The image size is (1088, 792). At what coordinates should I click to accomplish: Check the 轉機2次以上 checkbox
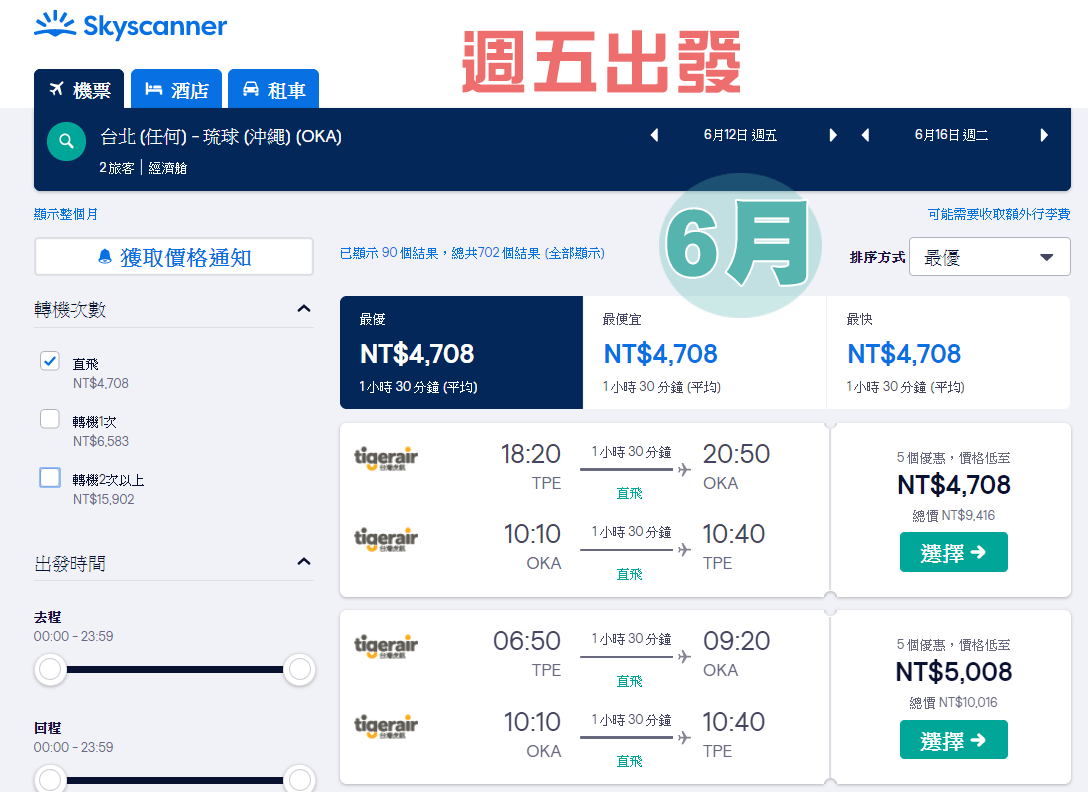click(x=50, y=478)
